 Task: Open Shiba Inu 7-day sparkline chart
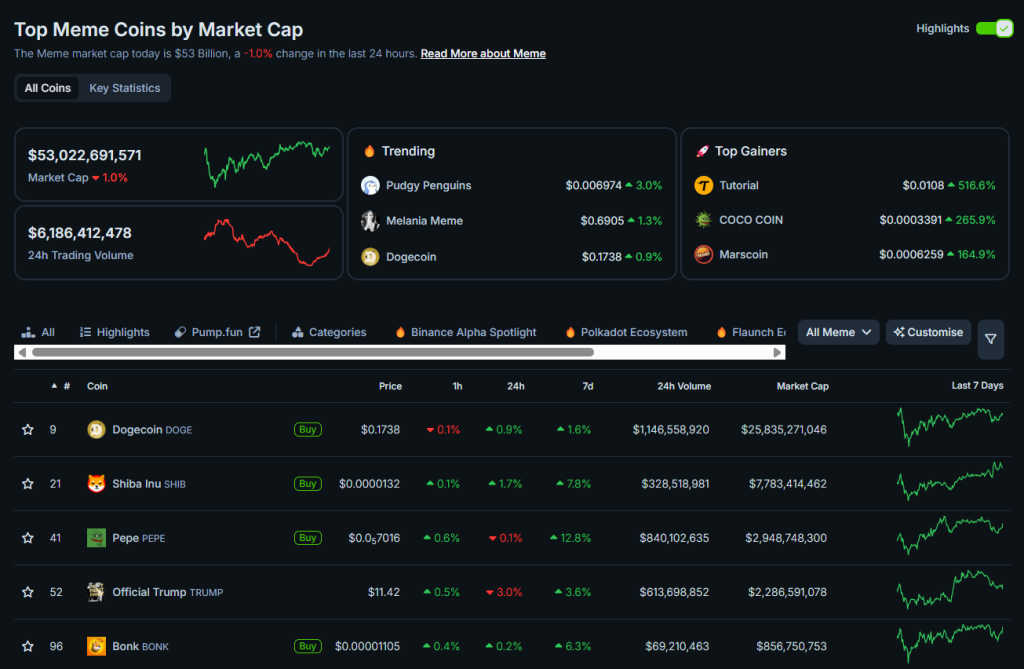pyautogui.click(x=950, y=481)
